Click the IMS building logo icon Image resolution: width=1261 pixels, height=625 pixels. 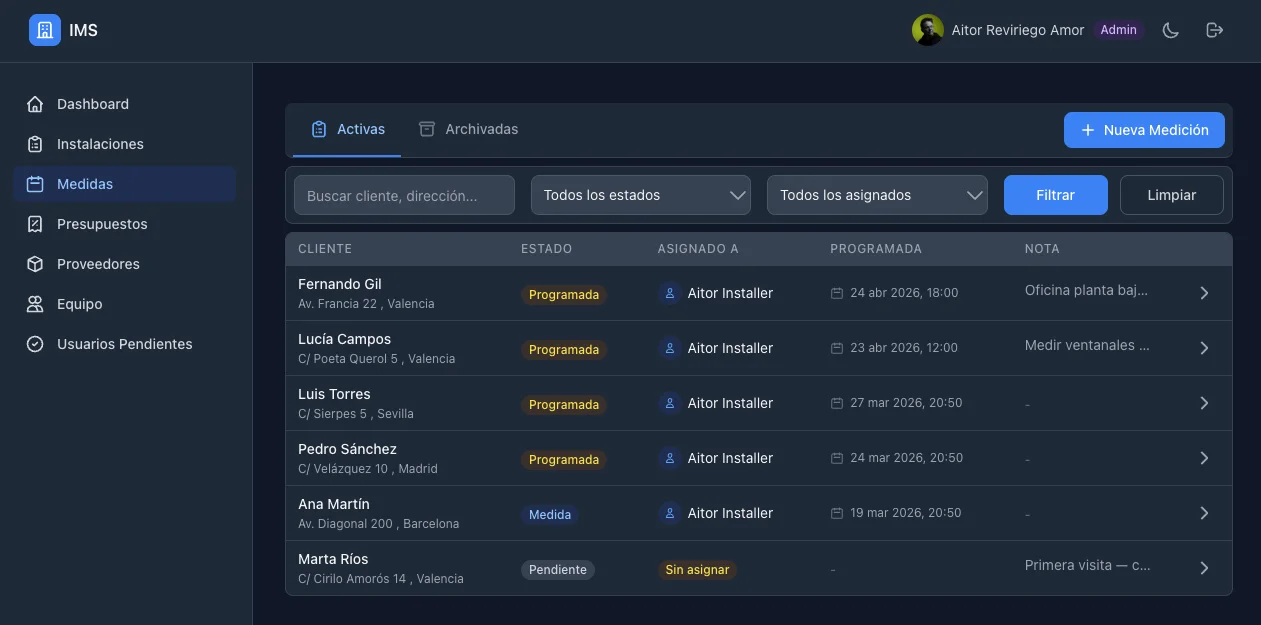coord(45,31)
